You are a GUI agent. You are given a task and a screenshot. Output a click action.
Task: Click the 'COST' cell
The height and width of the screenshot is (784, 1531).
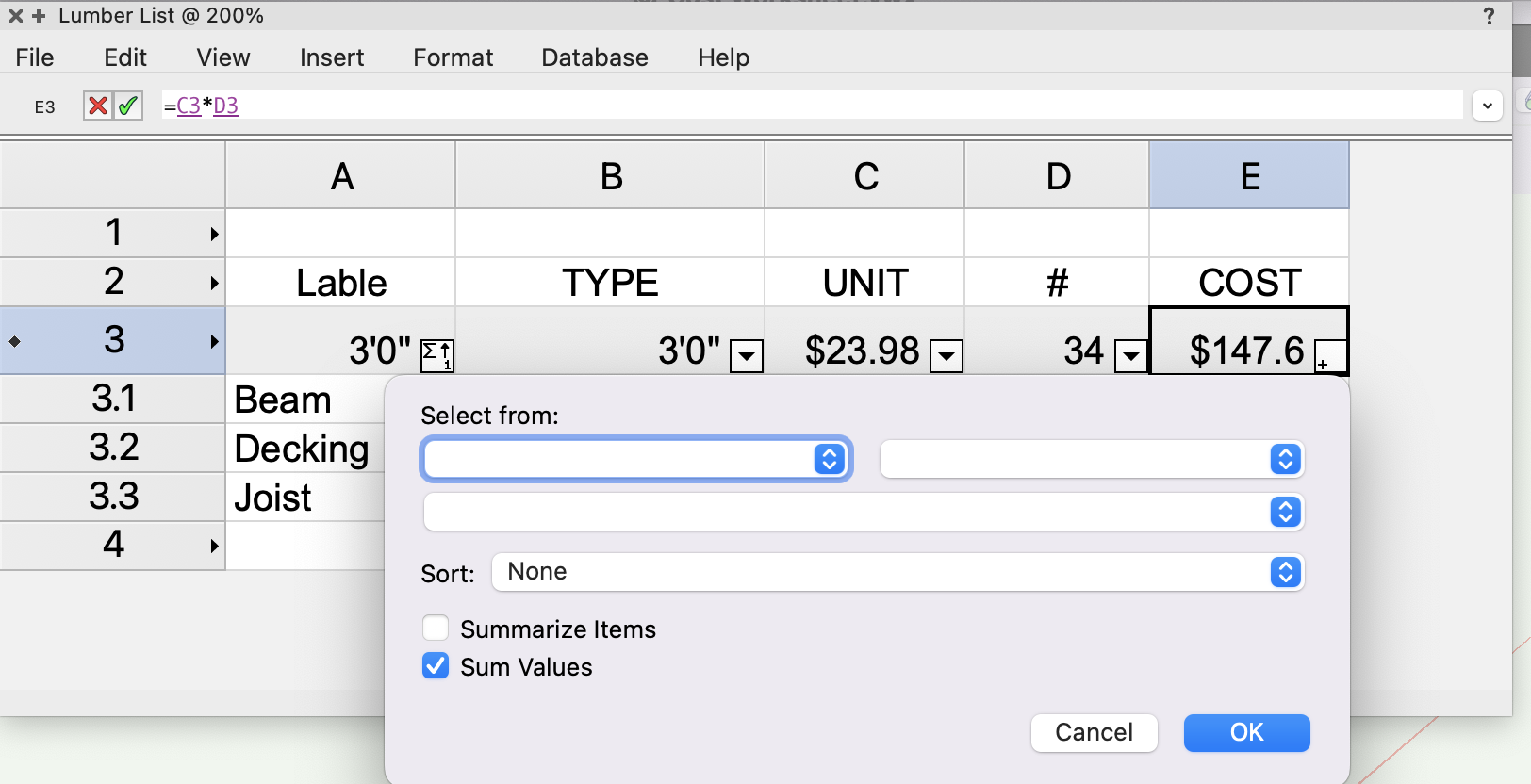(1250, 283)
